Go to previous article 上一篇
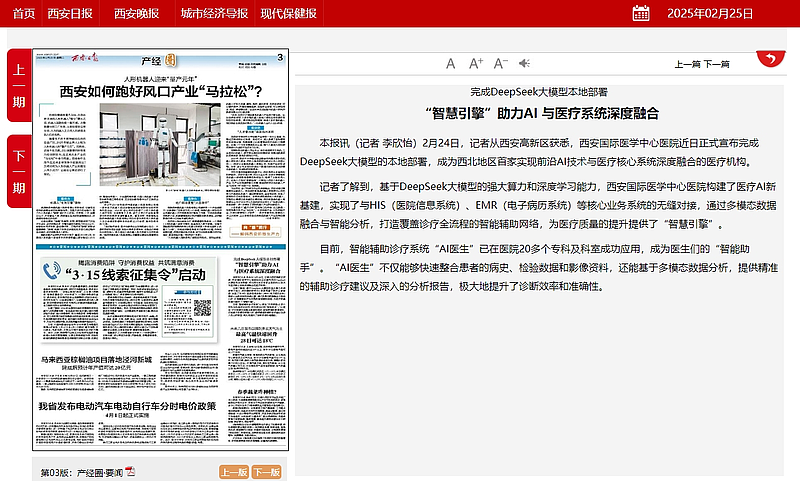Image resolution: width=800 pixels, height=481 pixels. [x=687, y=64]
